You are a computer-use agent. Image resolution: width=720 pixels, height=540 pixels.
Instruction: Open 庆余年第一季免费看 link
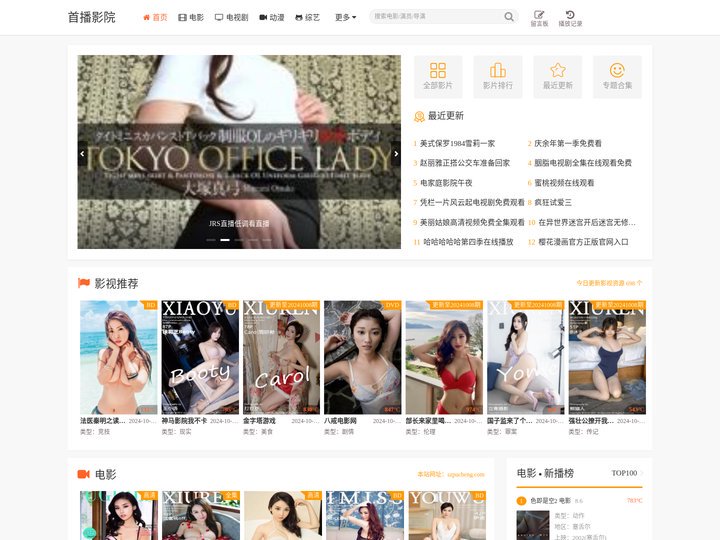[x=568, y=143]
